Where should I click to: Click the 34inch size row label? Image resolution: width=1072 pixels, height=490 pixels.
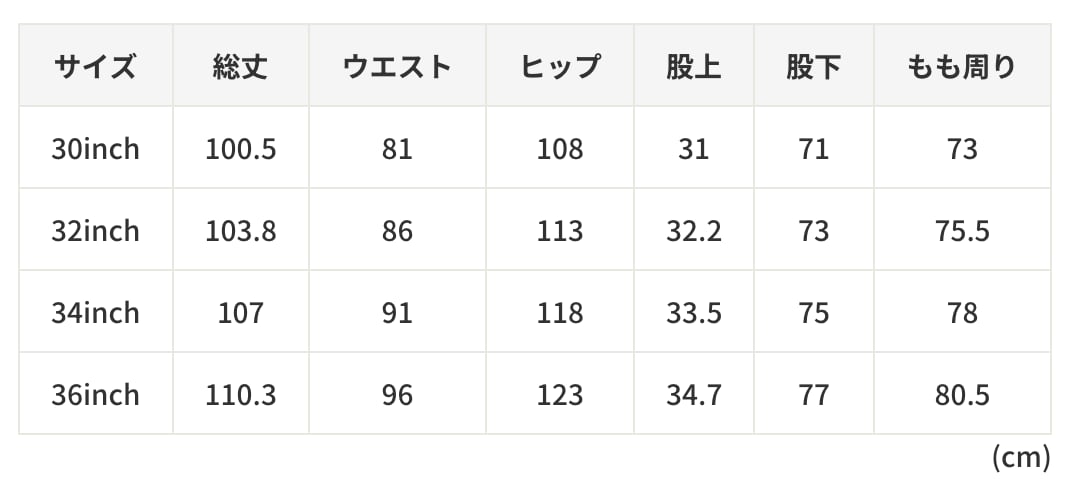pos(96,313)
